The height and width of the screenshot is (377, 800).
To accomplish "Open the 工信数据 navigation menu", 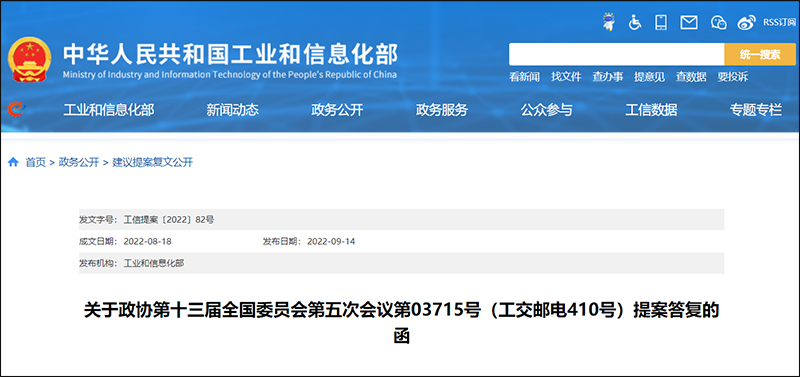I will pos(652,110).
